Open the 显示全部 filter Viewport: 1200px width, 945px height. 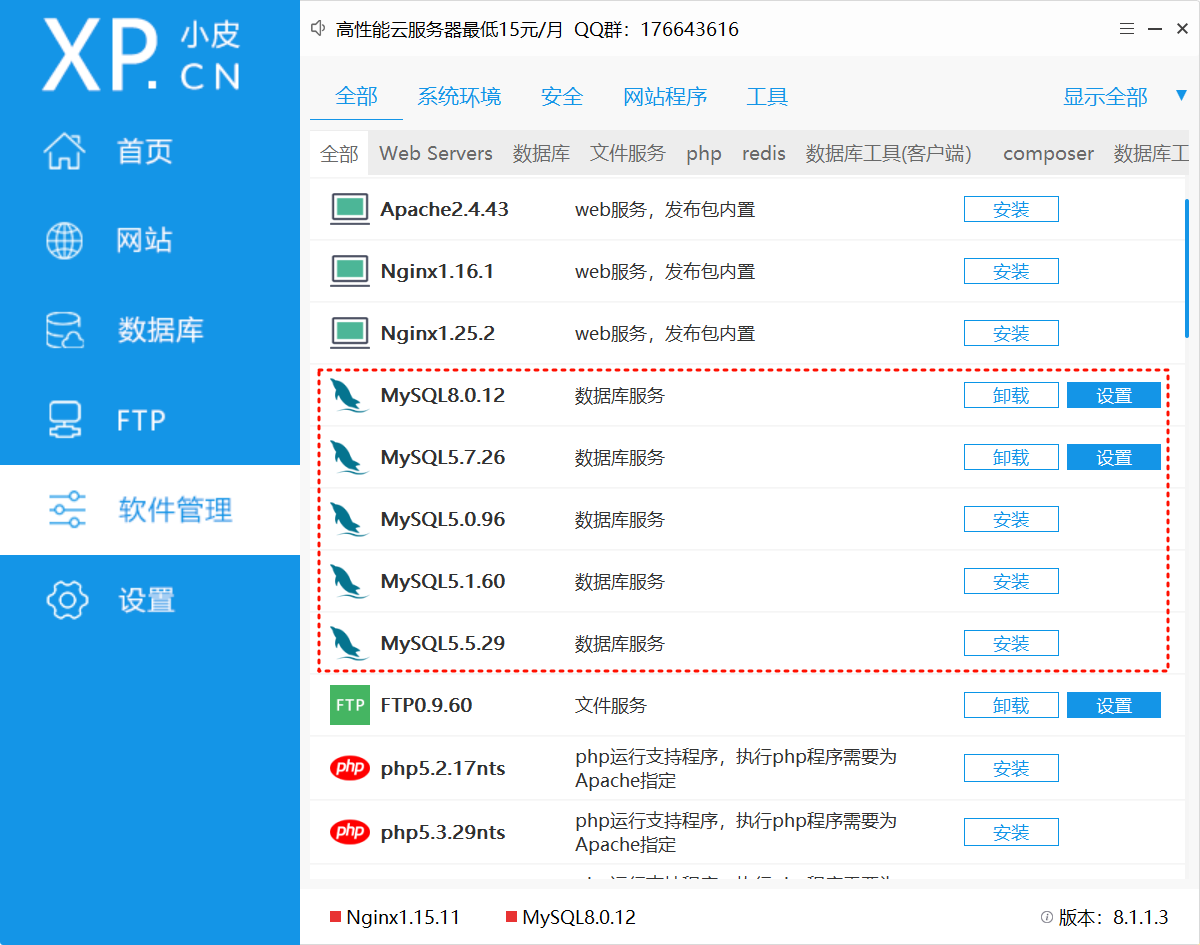(x=1105, y=97)
